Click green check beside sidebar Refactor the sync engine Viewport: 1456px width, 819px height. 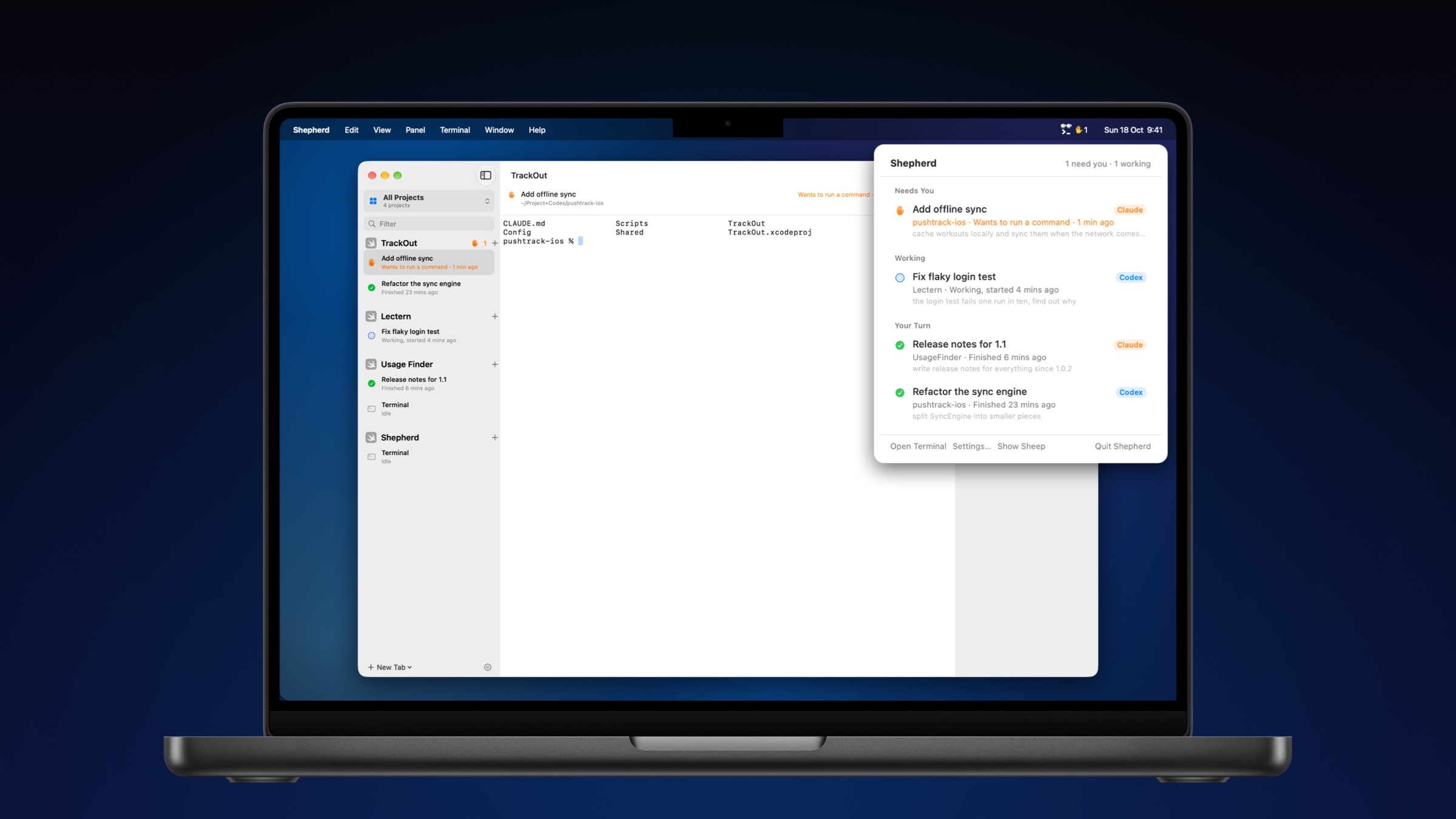371,288
